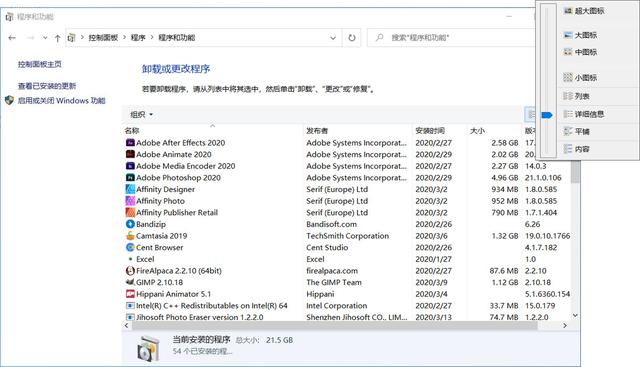Open turn Windows features on or off link
Image resolution: width=640 pixels, height=367 pixels.
(61, 100)
